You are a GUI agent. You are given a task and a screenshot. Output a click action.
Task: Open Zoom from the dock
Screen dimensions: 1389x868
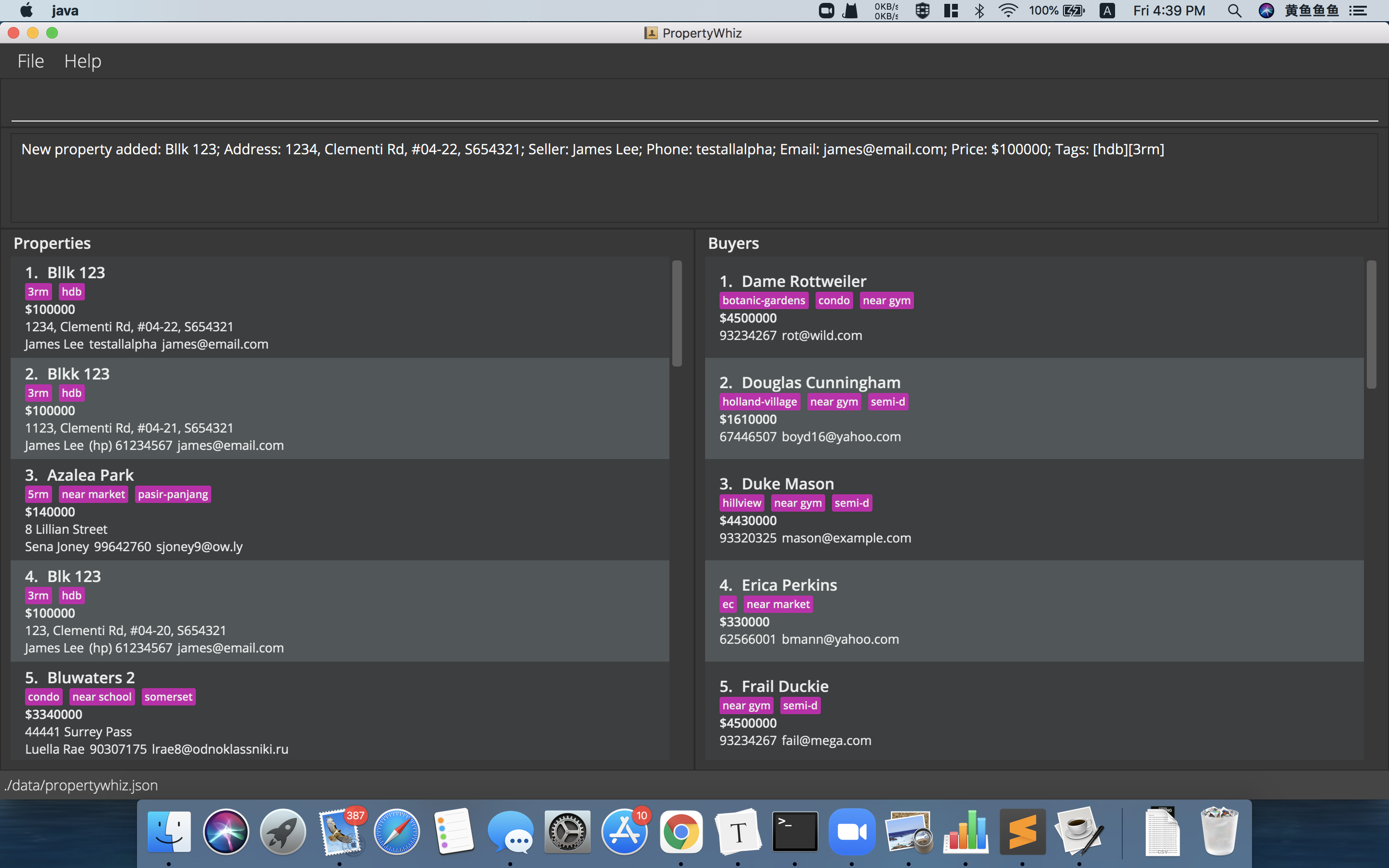852,831
